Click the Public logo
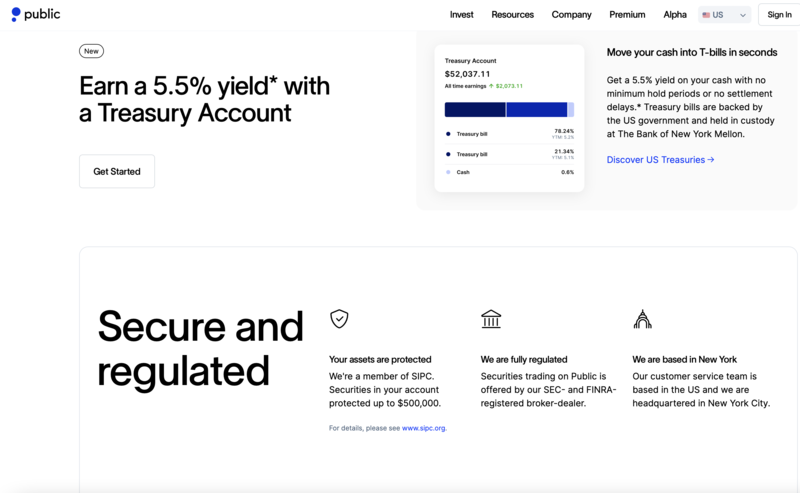Viewport: 800px width, 493px height. tap(37, 15)
